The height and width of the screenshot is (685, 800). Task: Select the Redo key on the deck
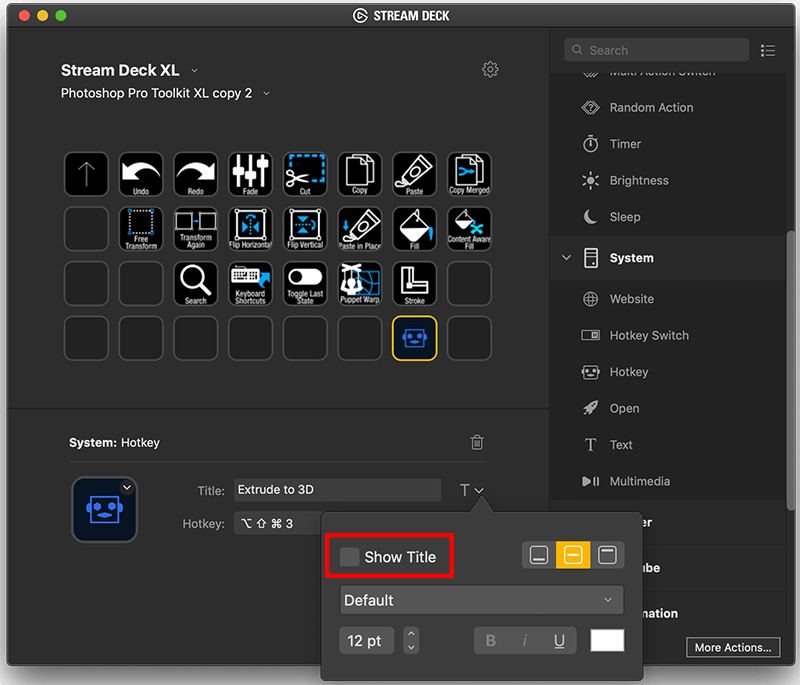(195, 174)
